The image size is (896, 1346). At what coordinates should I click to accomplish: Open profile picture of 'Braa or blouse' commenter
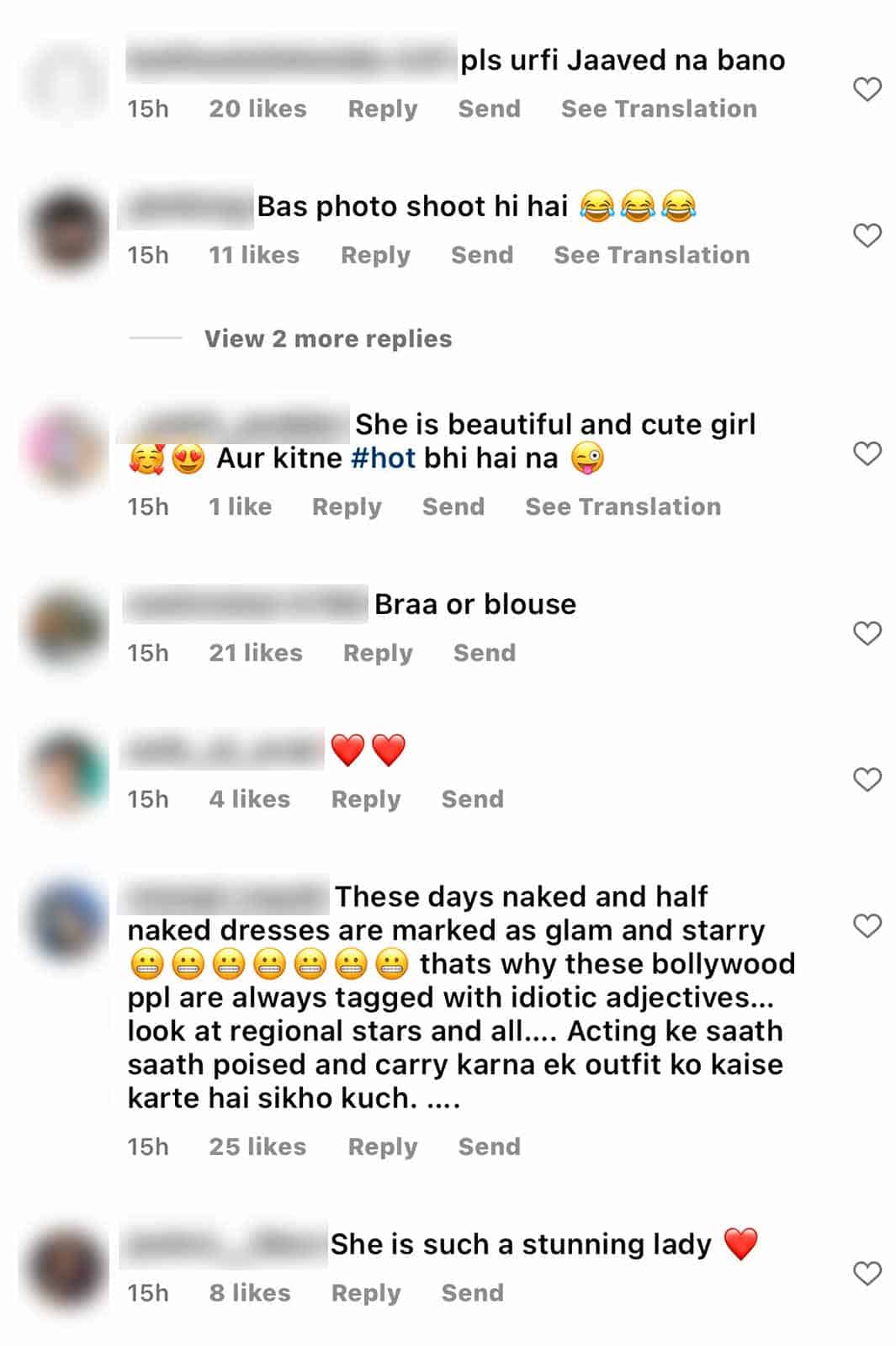click(66, 628)
